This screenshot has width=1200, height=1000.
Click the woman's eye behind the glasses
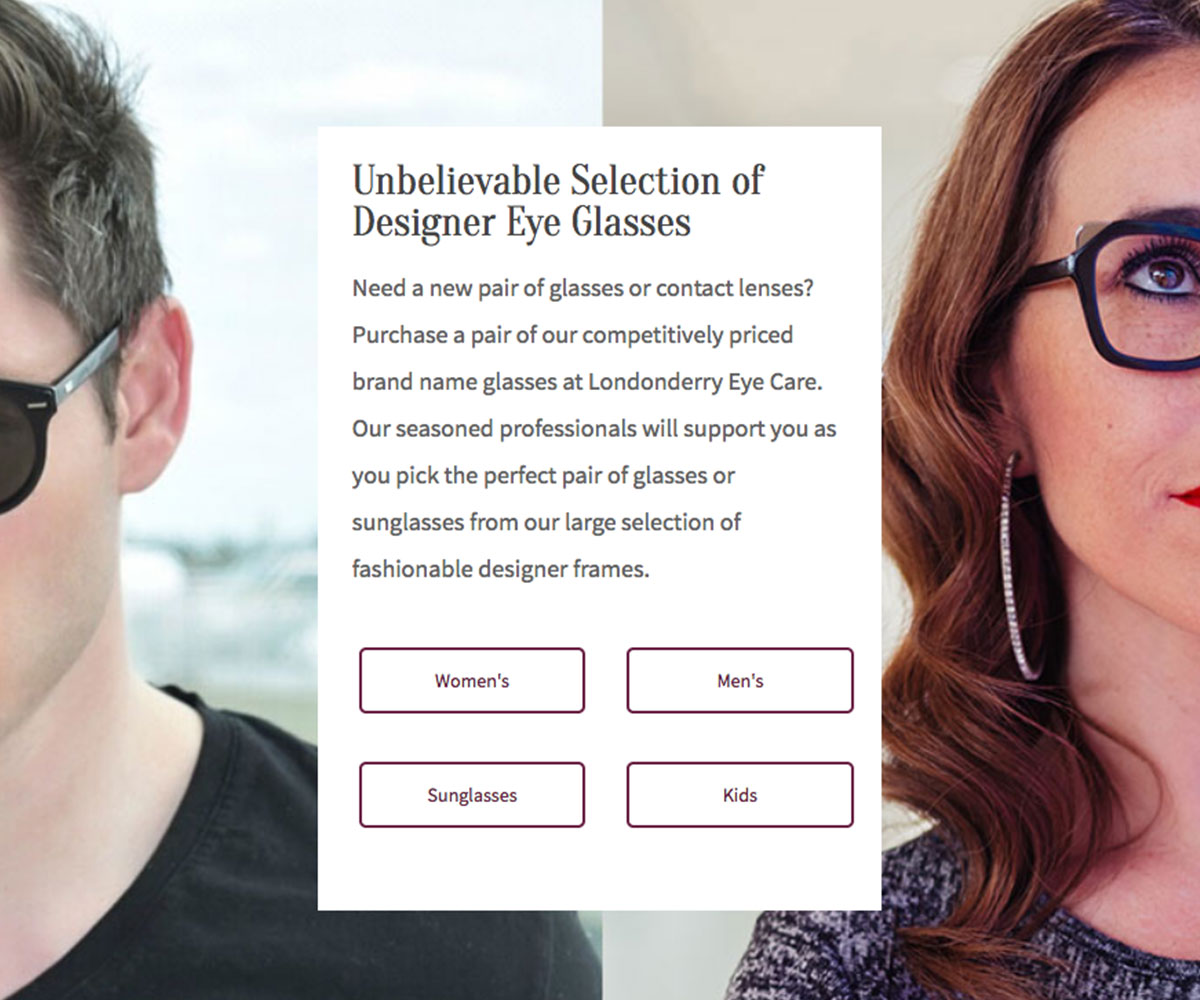tap(1163, 272)
